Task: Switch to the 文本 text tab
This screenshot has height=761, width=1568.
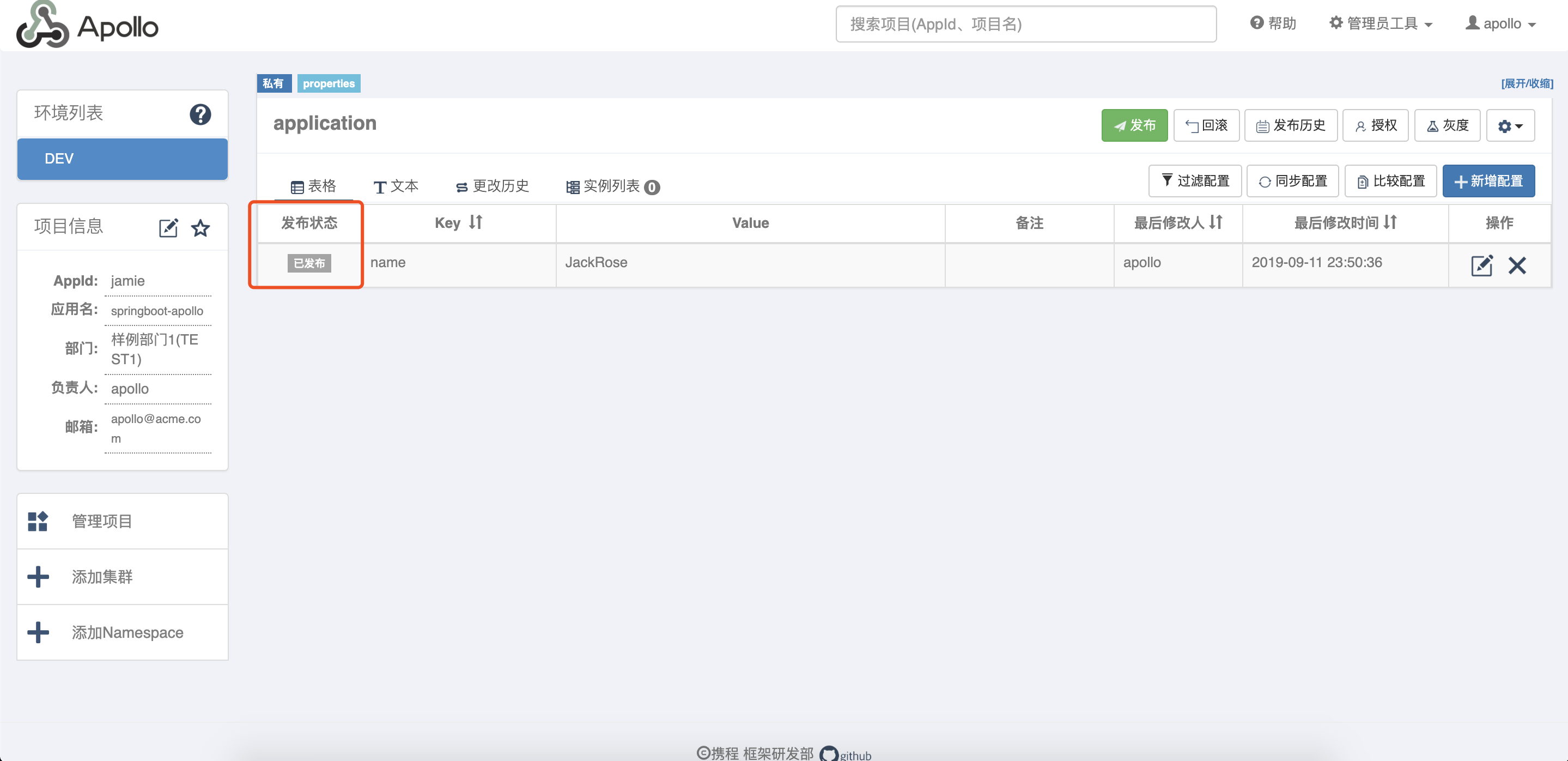Action: [x=396, y=186]
